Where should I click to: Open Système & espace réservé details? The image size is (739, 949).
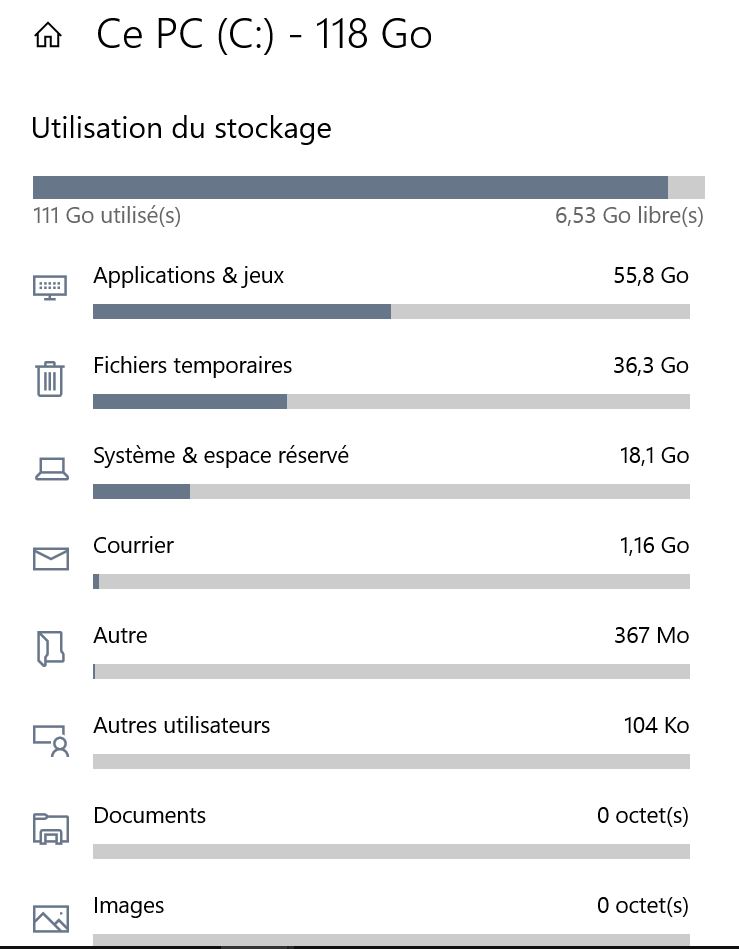[x=221, y=456]
